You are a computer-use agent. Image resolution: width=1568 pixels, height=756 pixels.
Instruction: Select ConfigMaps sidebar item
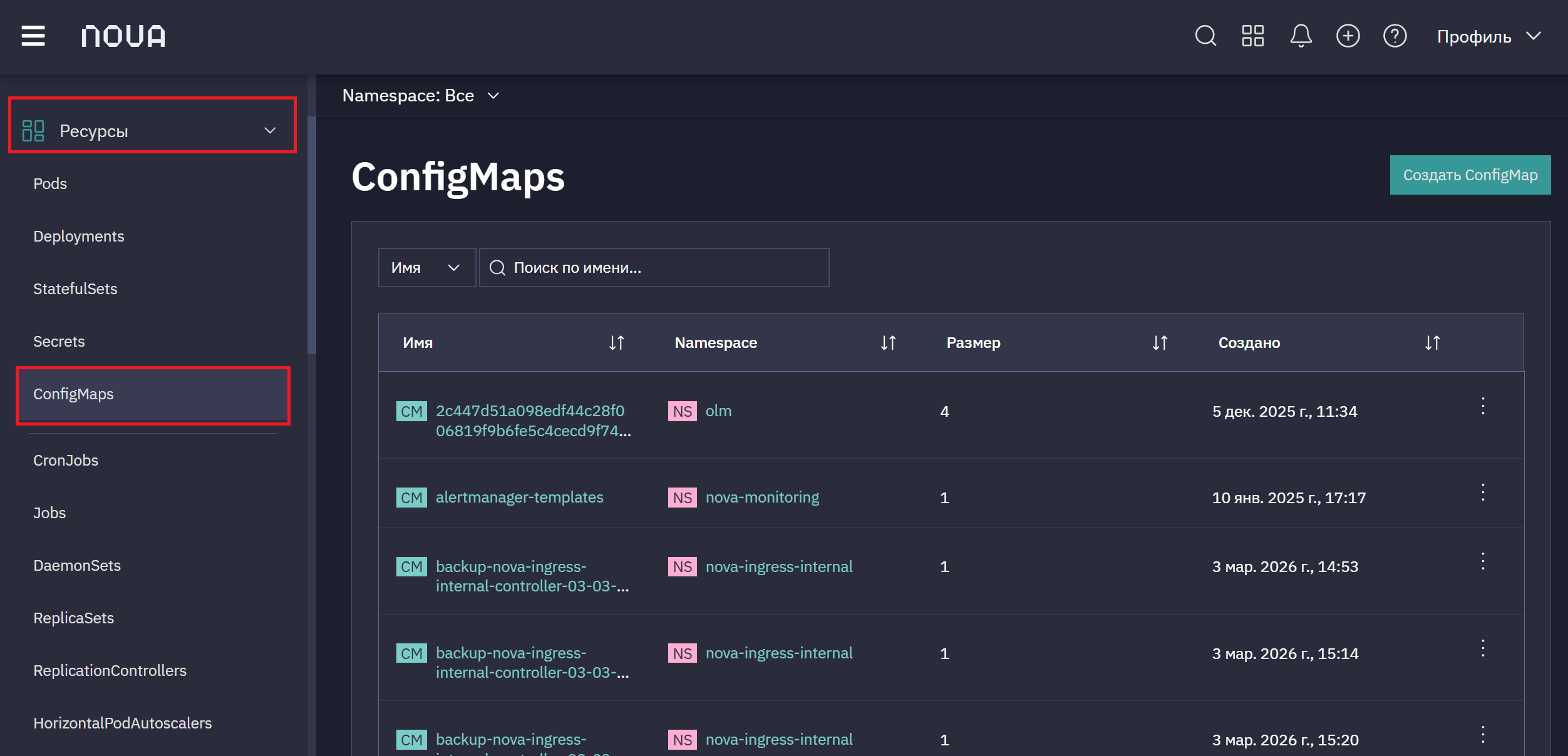(x=153, y=394)
